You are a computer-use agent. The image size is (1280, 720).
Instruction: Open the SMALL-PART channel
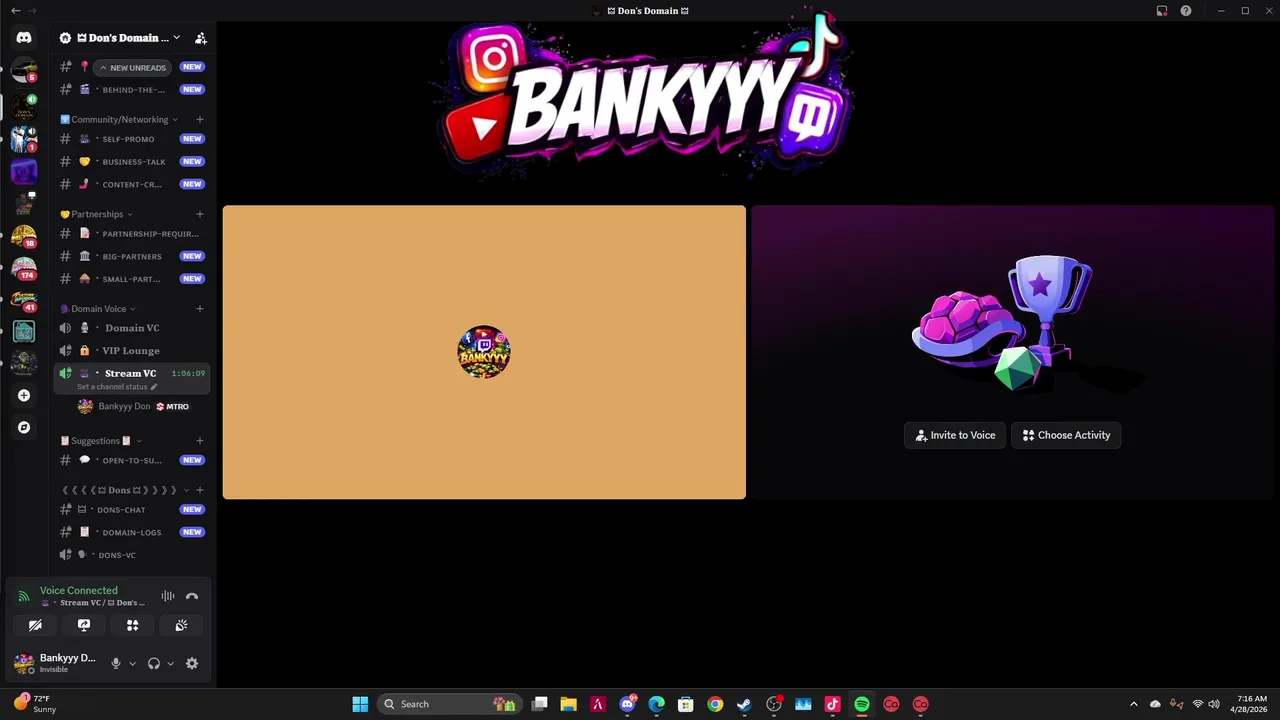(131, 279)
